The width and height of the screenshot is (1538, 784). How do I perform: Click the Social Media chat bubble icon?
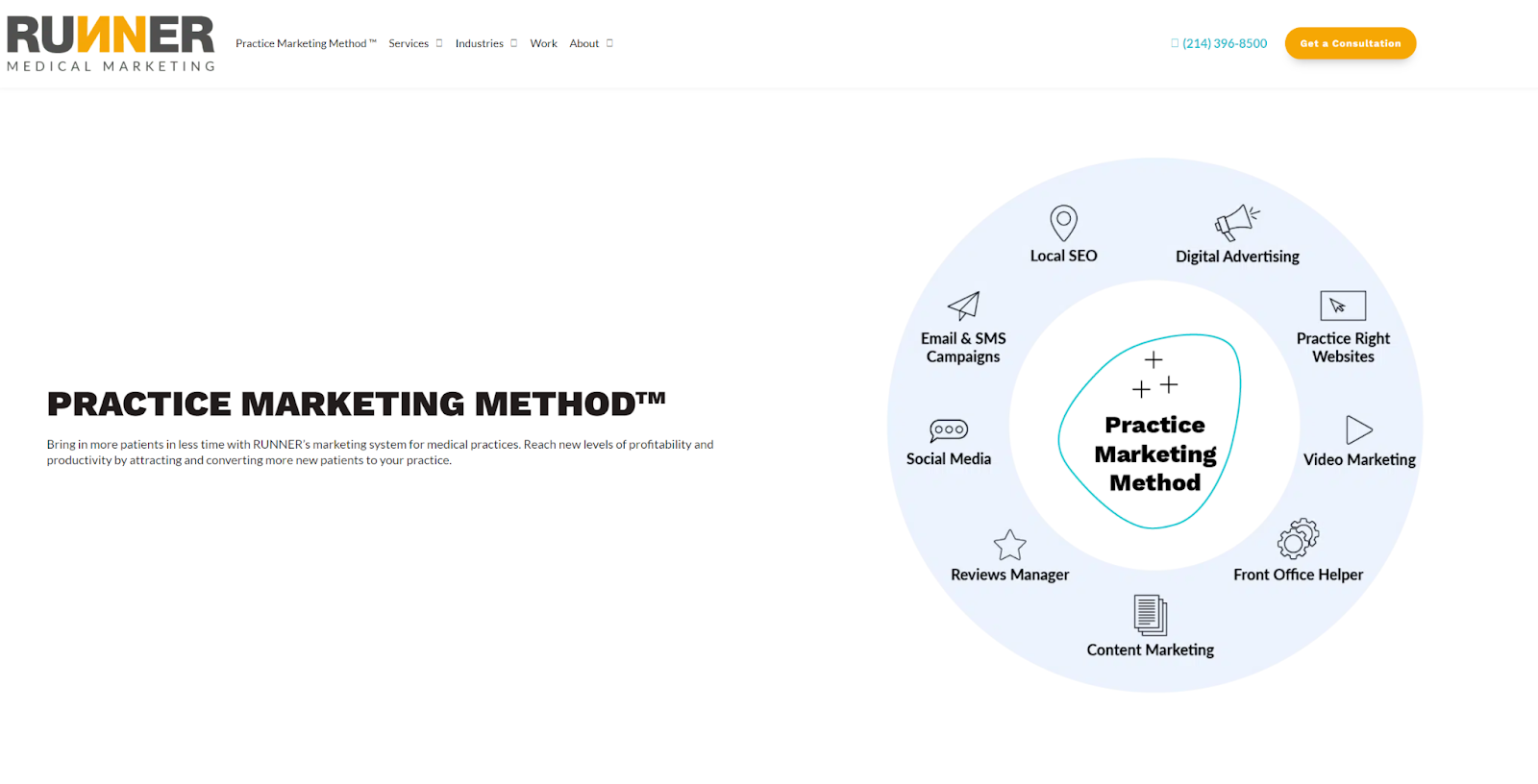949,429
